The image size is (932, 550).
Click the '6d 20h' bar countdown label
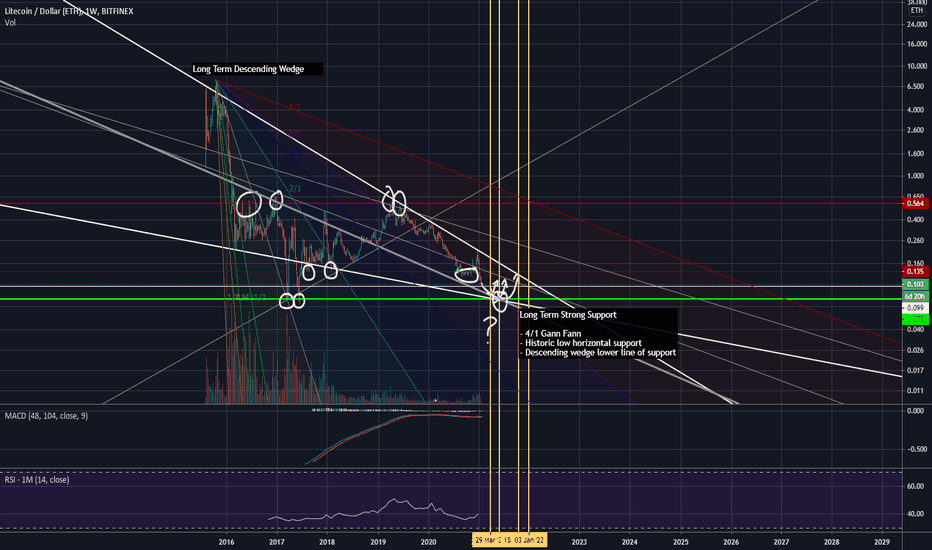coord(915,296)
